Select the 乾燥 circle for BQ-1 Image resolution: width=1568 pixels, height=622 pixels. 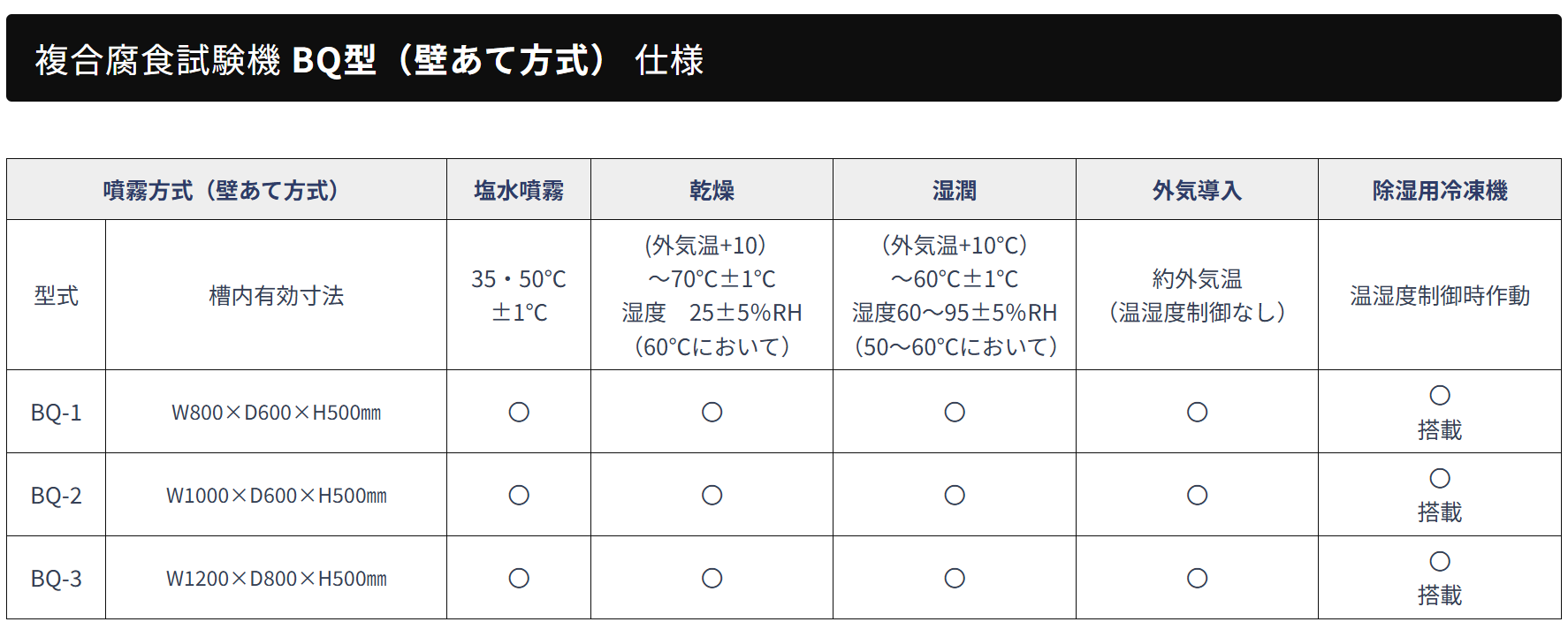pyautogui.click(x=712, y=413)
